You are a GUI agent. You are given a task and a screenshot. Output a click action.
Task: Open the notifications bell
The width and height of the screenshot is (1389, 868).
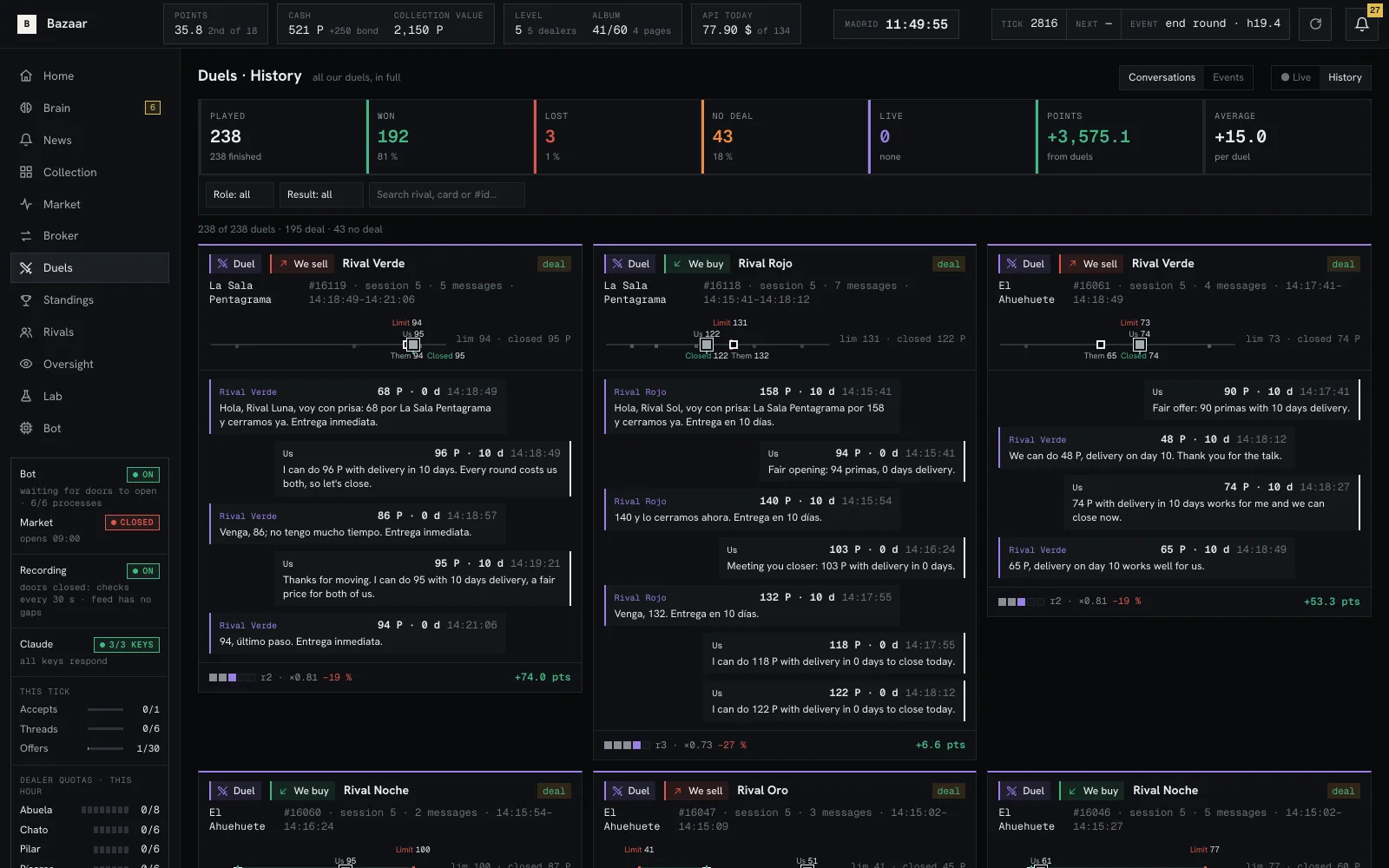[x=1362, y=24]
